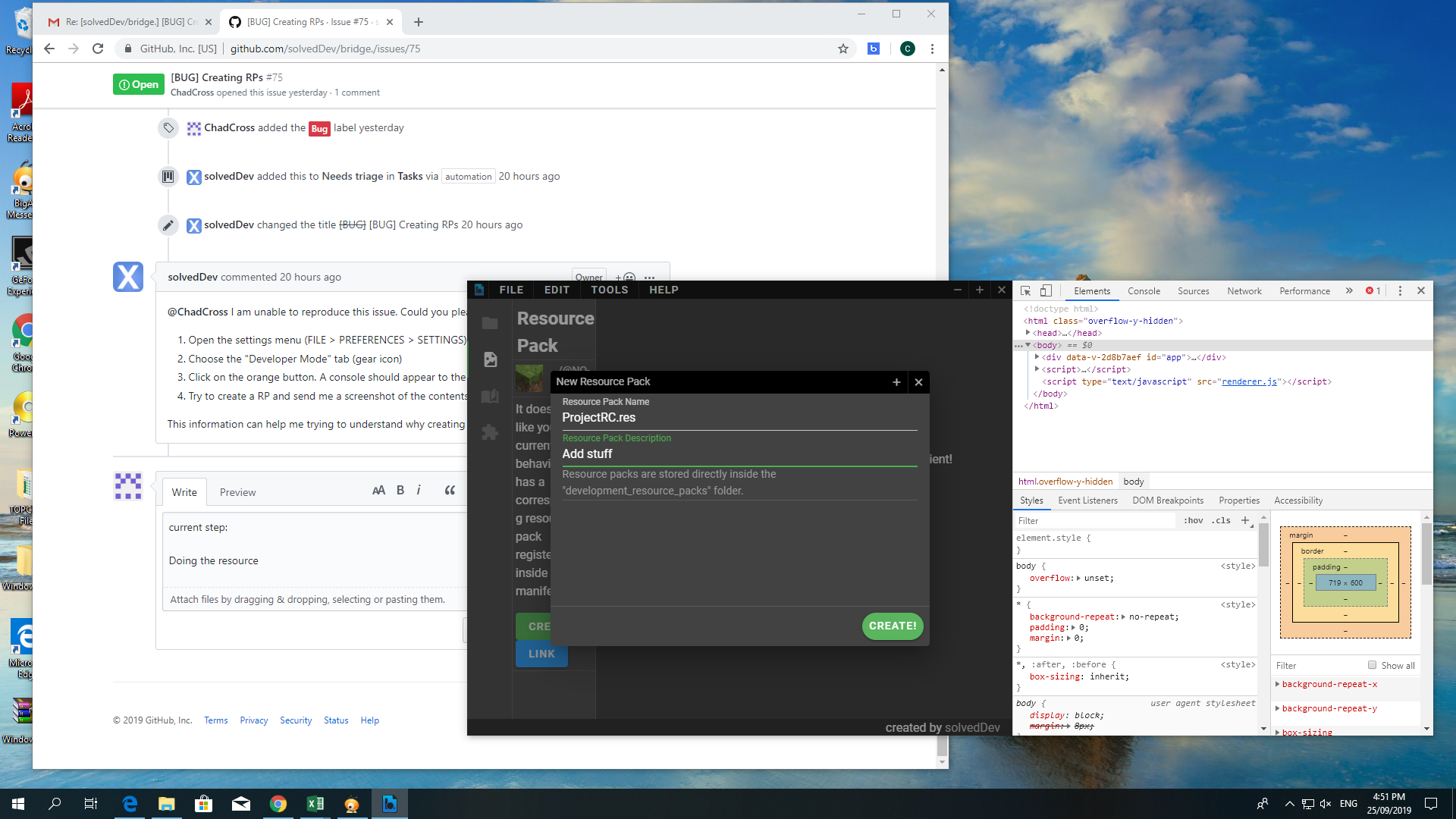Open the renderer.js link in Elements panel
Viewport: 1456px width, 819px height.
coord(1247,381)
